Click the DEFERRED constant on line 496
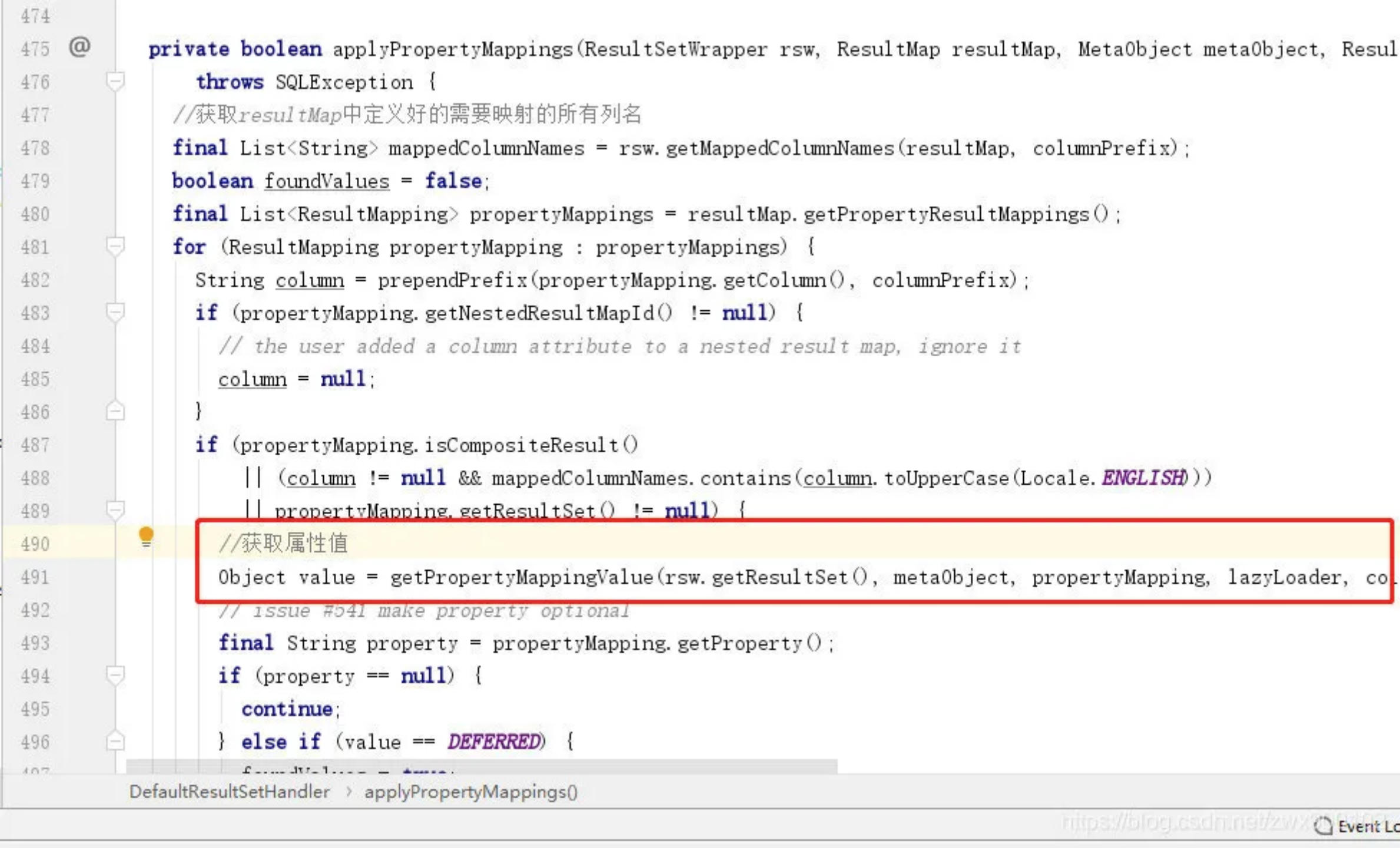 coord(494,741)
